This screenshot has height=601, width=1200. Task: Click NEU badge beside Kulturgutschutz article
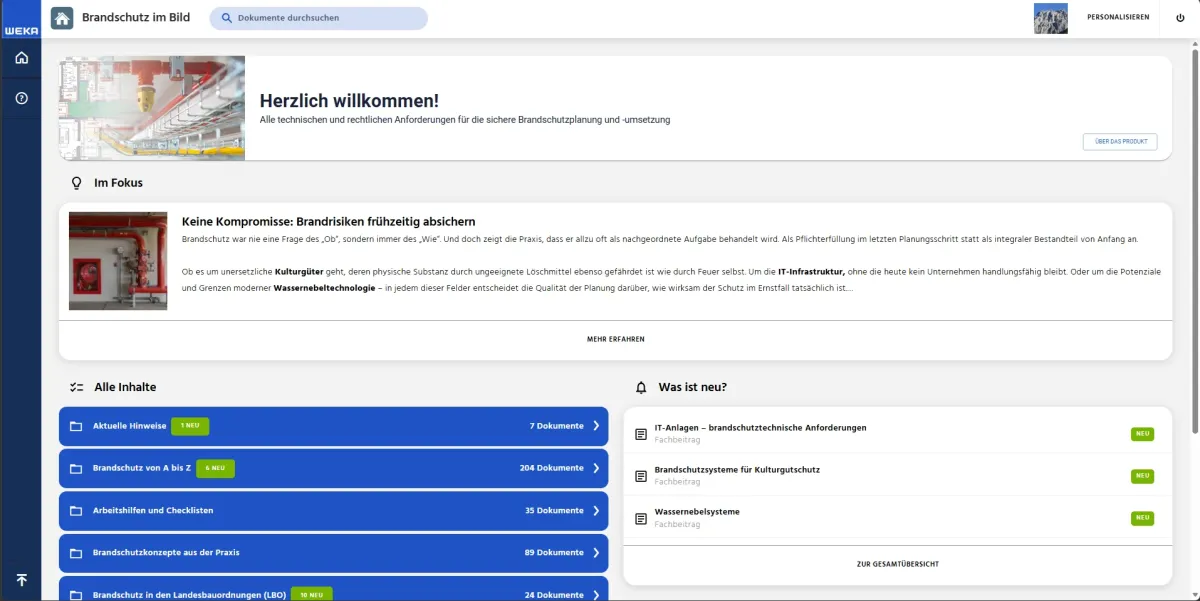1142,476
